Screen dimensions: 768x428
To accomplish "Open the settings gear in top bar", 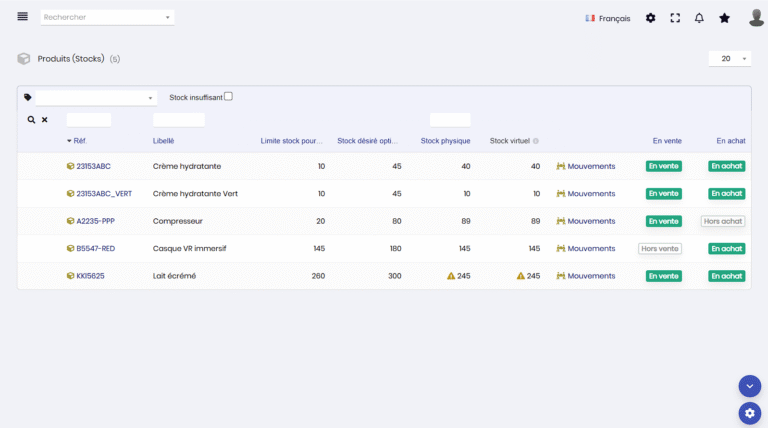I will click(651, 18).
